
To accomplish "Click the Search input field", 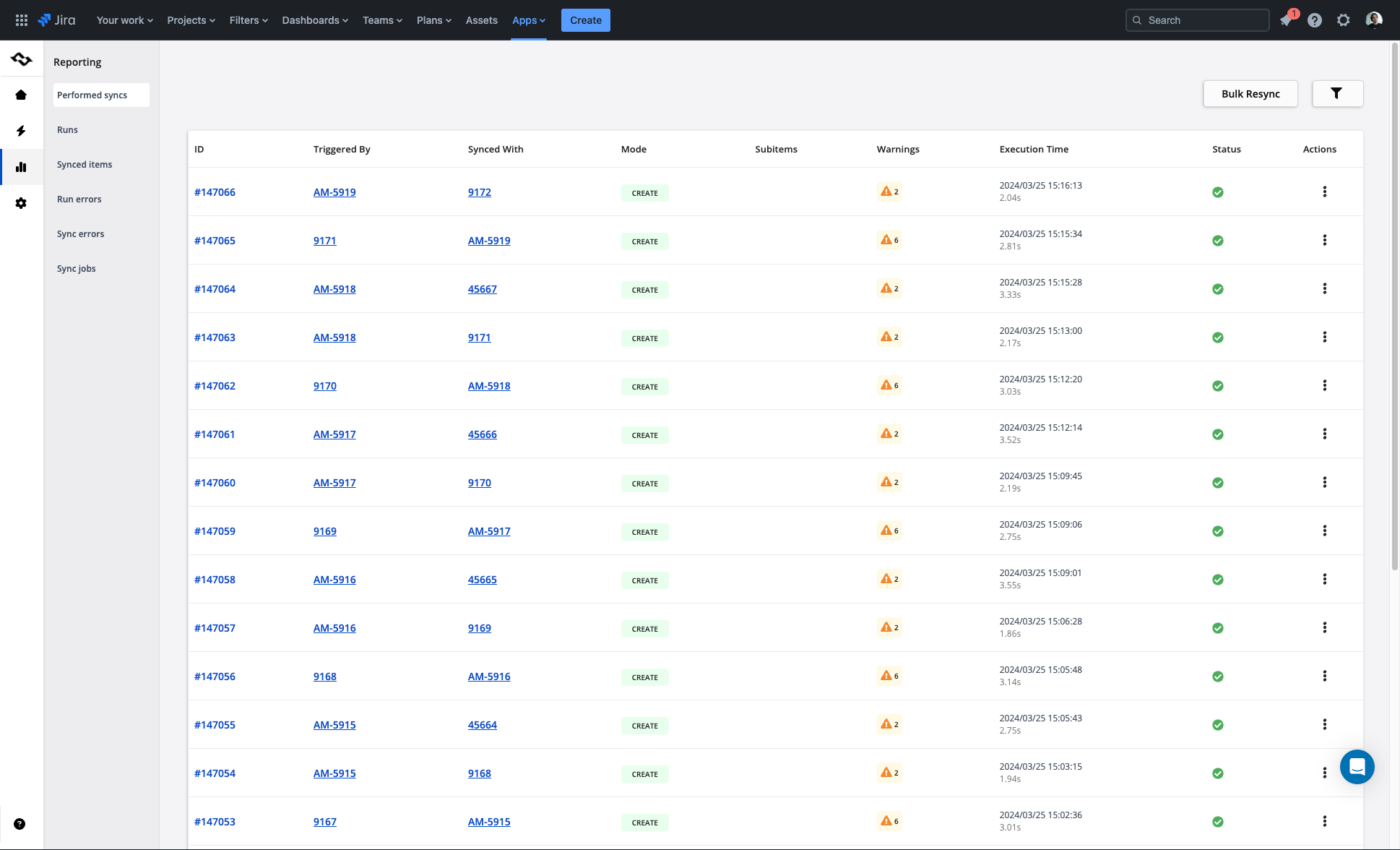I will 1197,20.
